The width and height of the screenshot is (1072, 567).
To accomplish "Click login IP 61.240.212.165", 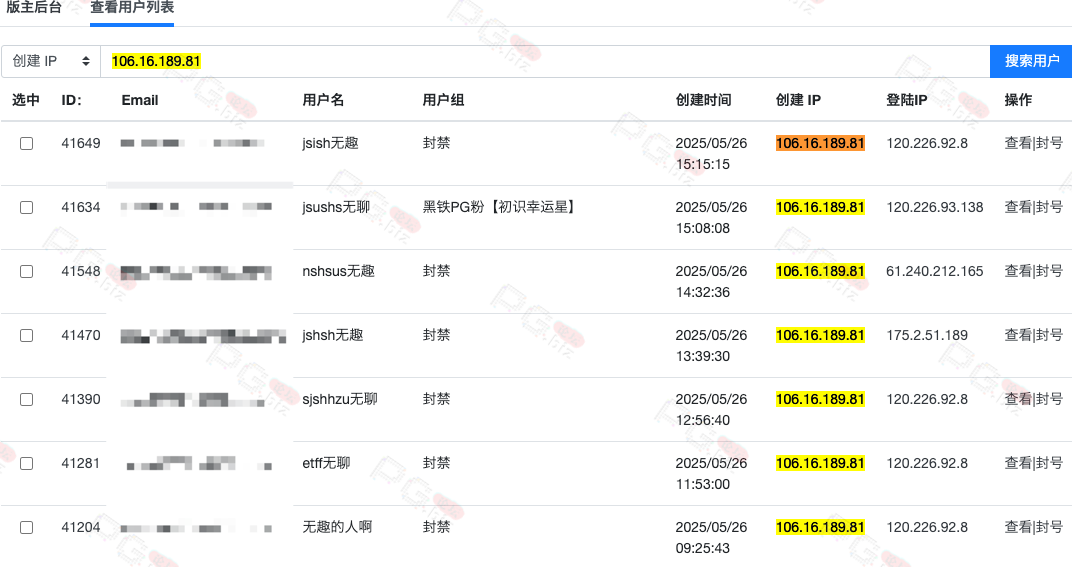I will pos(934,271).
